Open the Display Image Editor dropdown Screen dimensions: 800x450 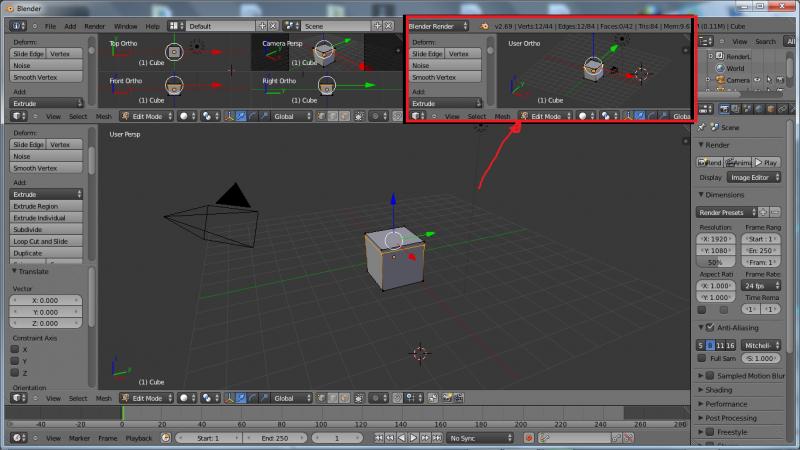click(x=754, y=178)
